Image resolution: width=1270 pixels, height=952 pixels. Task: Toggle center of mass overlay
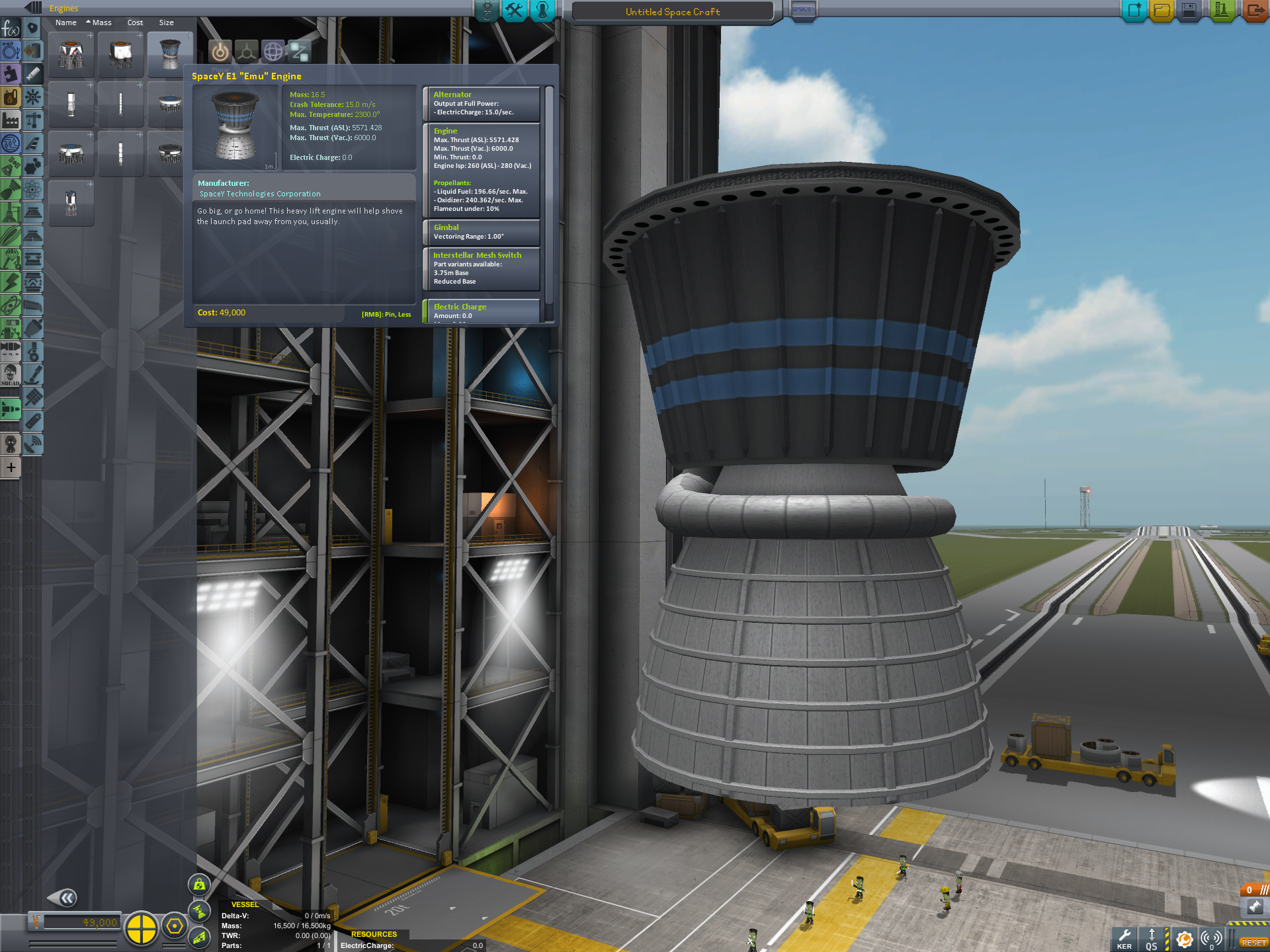pyautogui.click(x=199, y=885)
